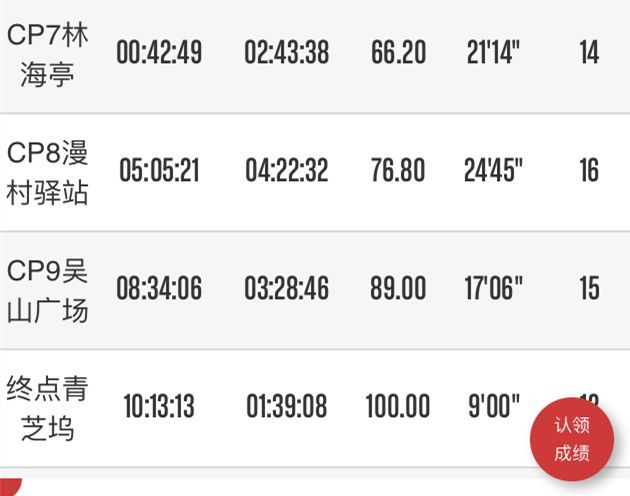
Task: Click rank 14 in the CP7 row
Action: click(x=589, y=53)
